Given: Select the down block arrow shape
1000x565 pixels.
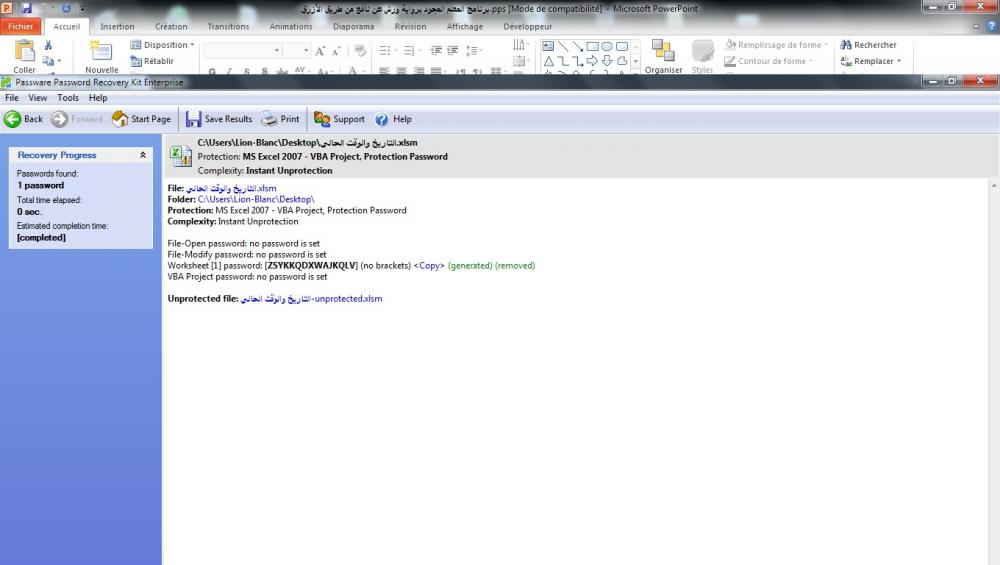Looking at the screenshot, I should 607,61.
